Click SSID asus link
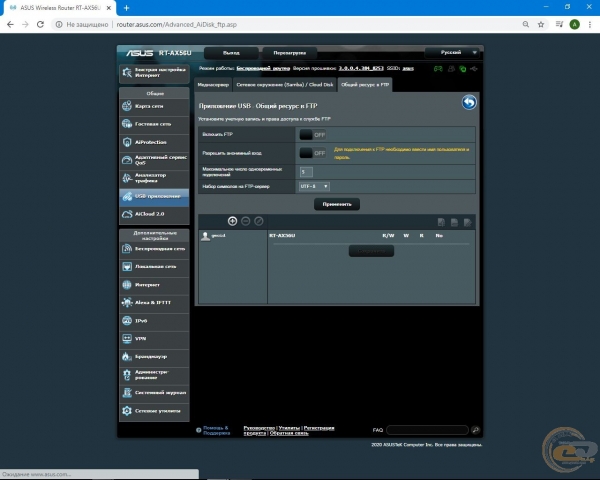The width and height of the screenshot is (600, 480). 408,69
